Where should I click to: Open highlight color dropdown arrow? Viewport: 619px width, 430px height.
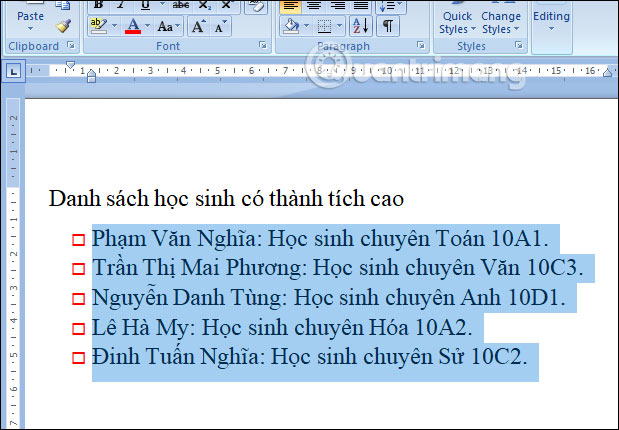[x=114, y=26]
